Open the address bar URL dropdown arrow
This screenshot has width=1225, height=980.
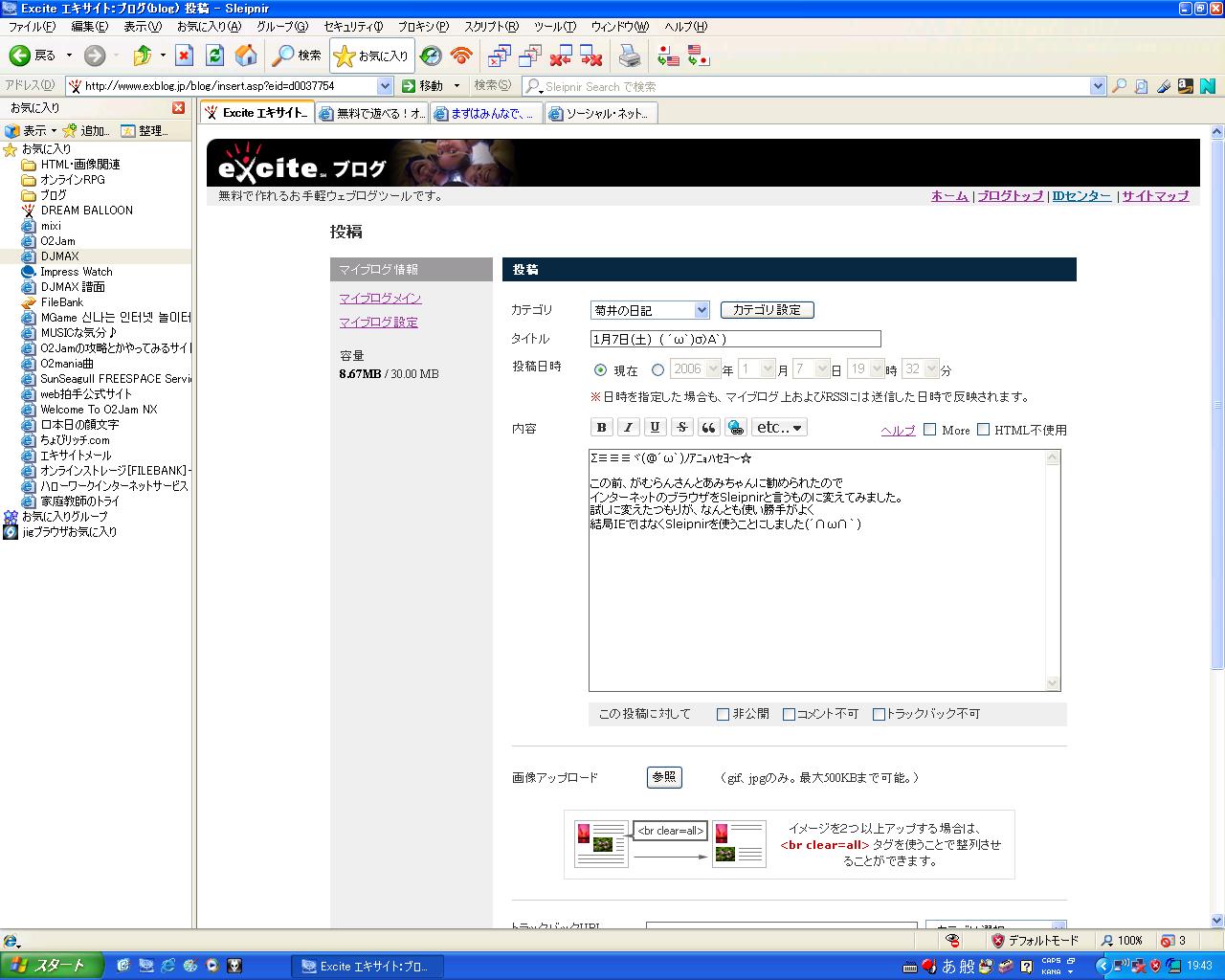pyautogui.click(x=385, y=86)
